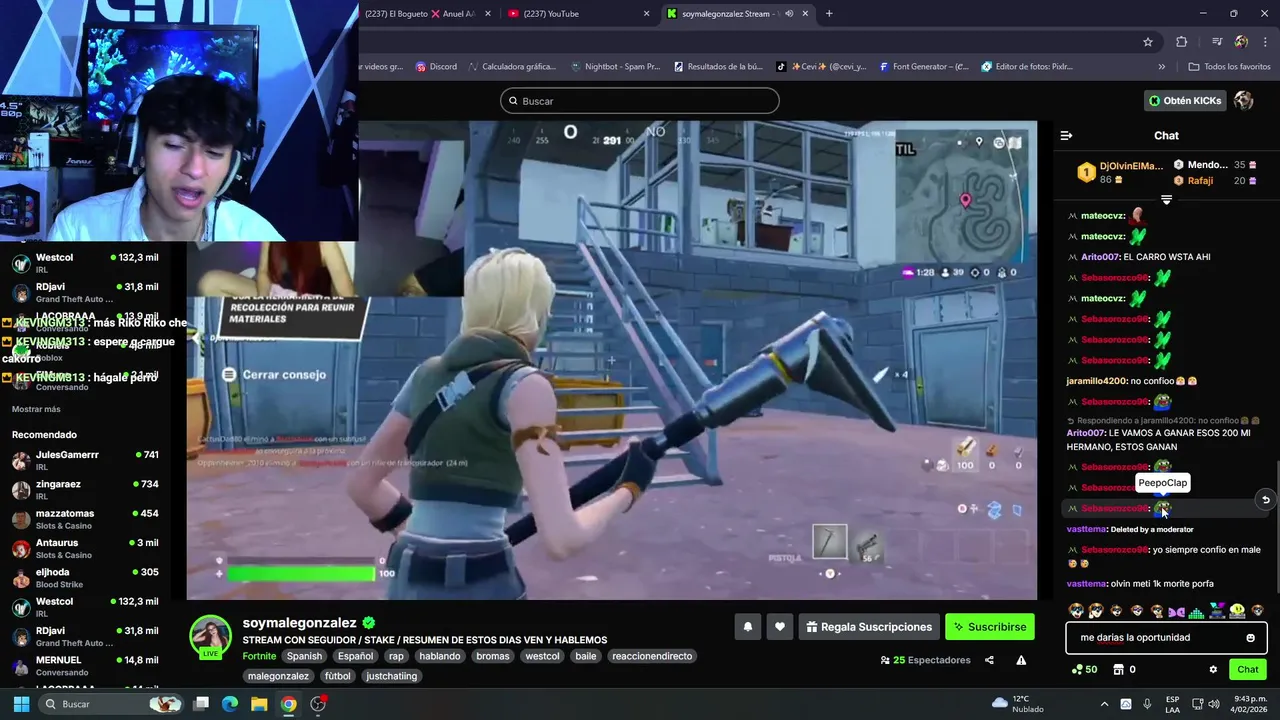1280x720 pixels.
Task: Show hidden system tray icons chevron
Action: (x=1104, y=704)
